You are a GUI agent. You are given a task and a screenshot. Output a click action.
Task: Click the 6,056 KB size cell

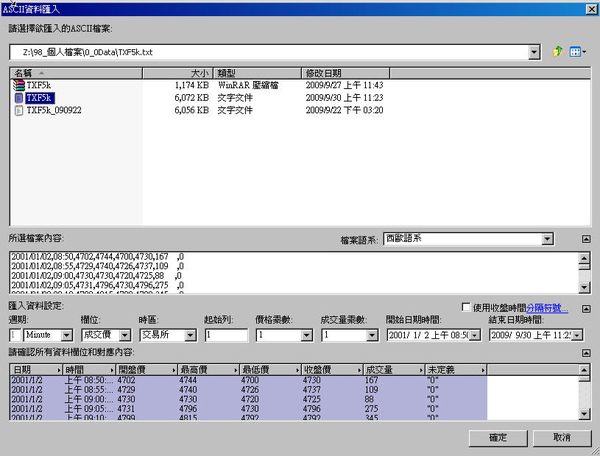(192, 110)
